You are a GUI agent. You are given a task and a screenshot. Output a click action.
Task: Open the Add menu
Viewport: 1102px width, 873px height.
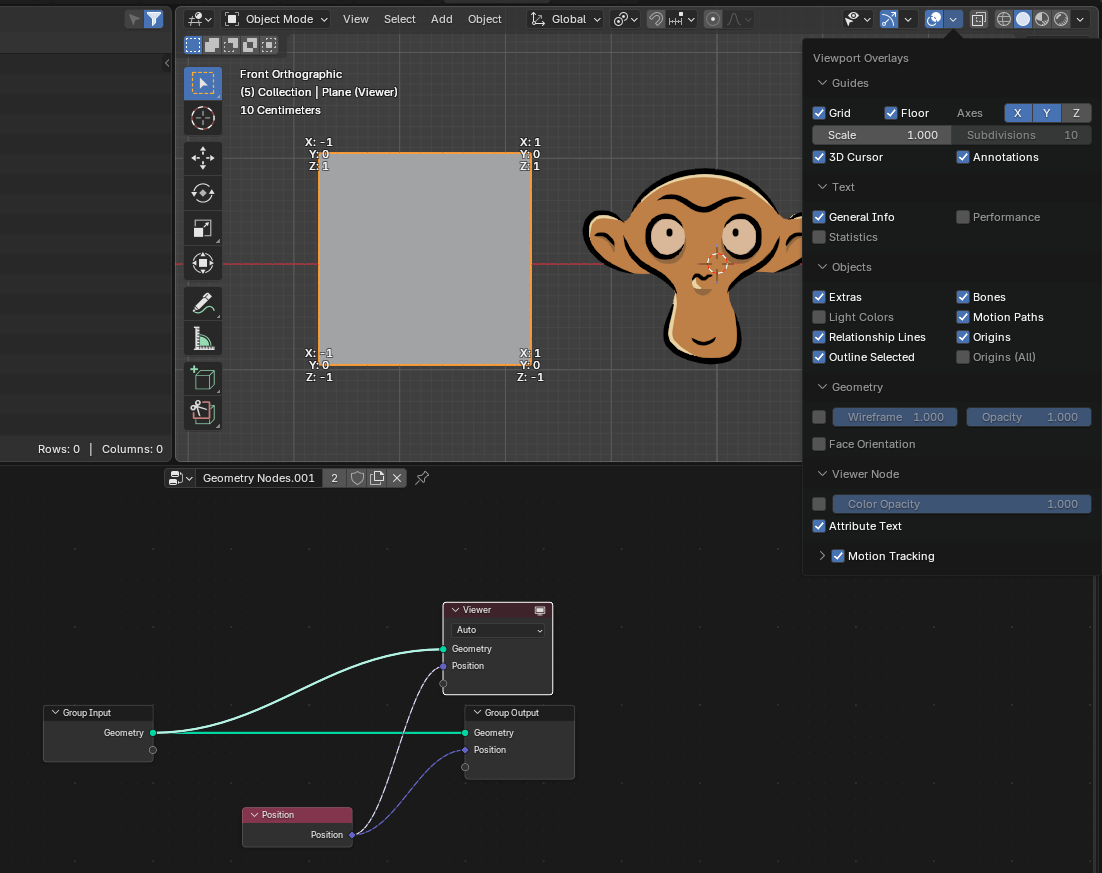tap(442, 19)
